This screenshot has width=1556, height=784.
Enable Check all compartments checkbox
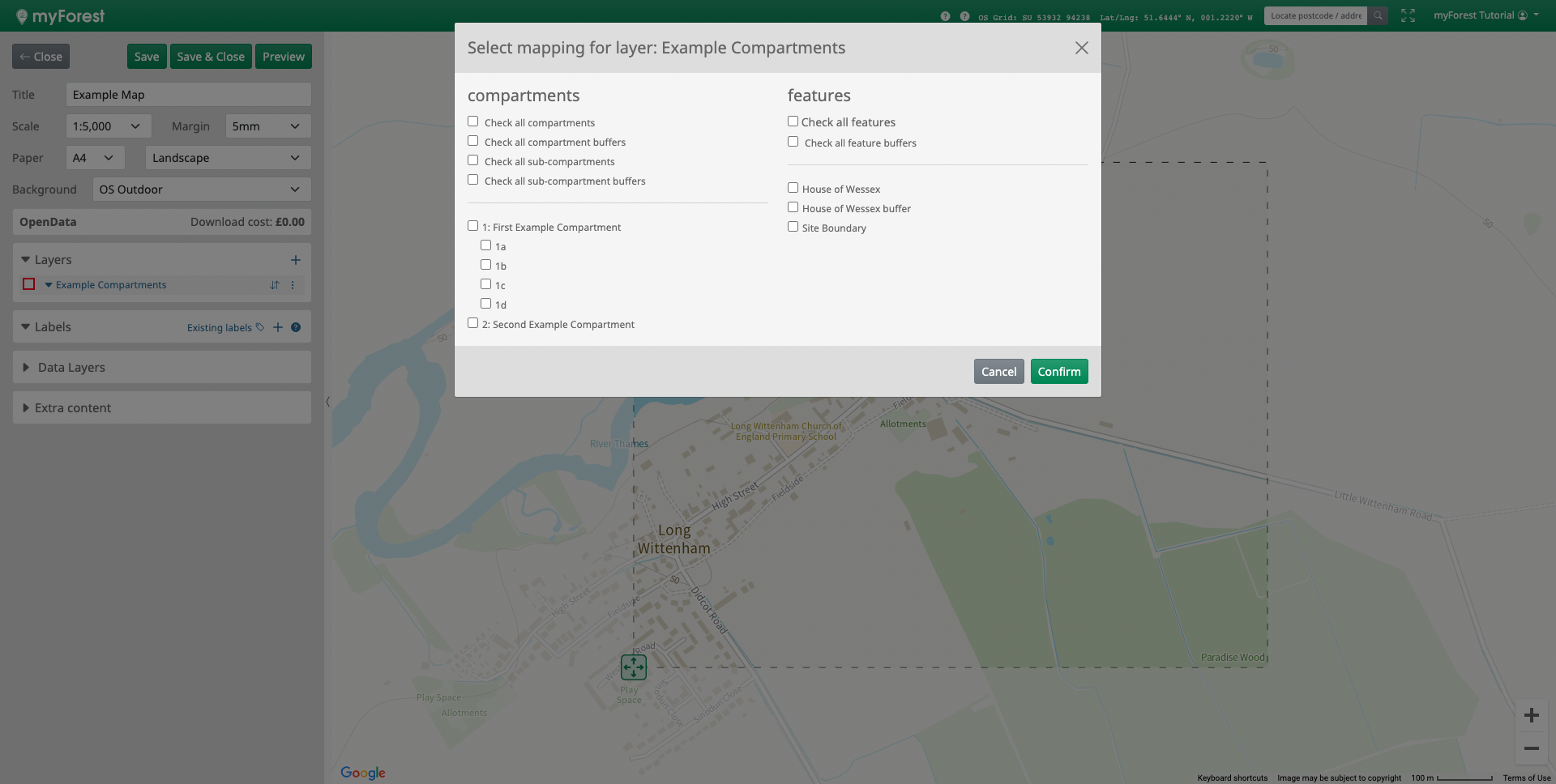pos(473,121)
